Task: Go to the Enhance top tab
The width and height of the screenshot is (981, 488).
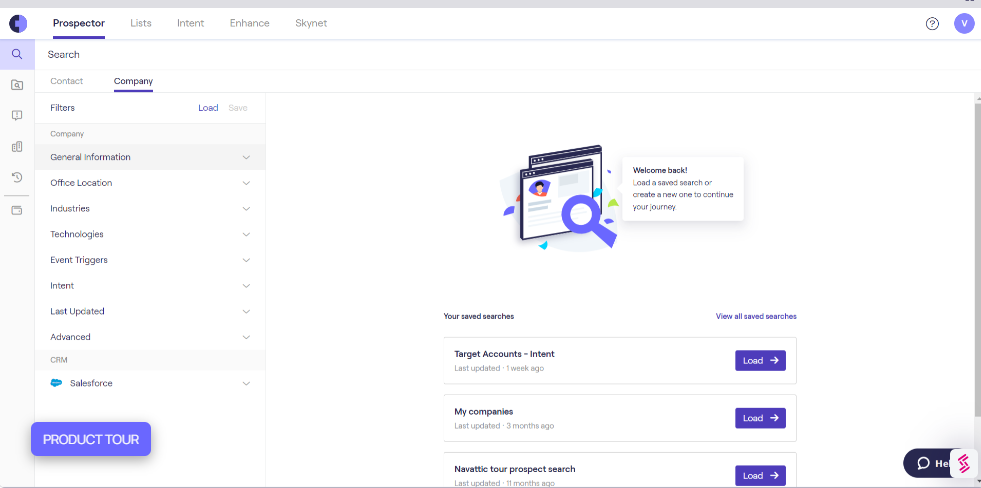Action: pyautogui.click(x=250, y=24)
